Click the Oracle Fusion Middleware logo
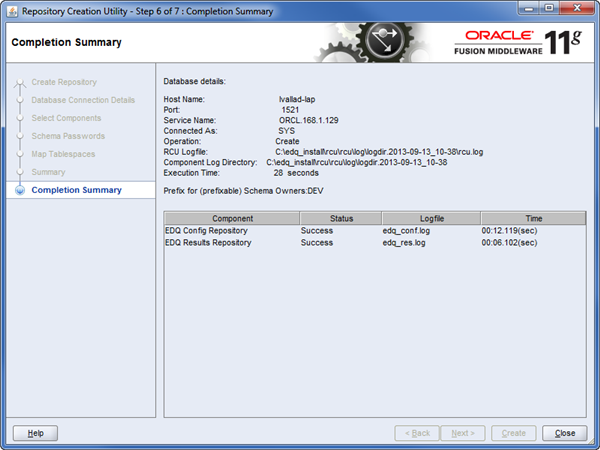 pos(518,42)
